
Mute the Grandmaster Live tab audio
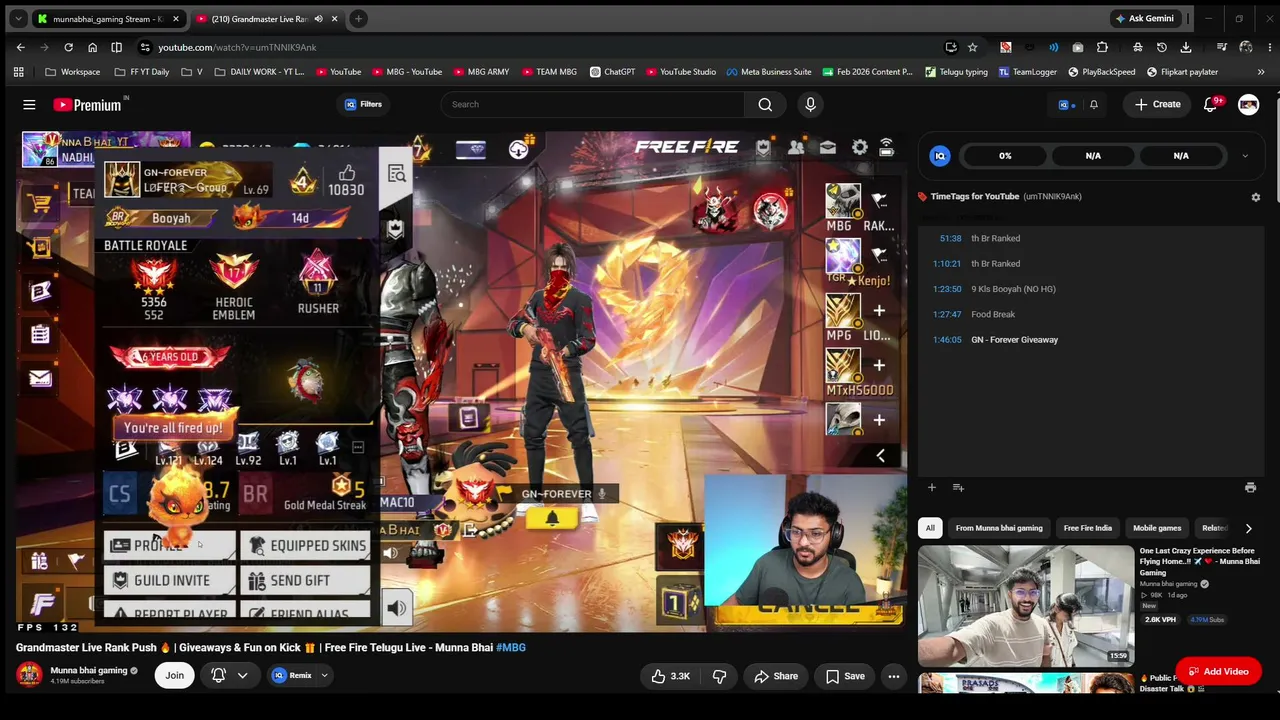319,19
